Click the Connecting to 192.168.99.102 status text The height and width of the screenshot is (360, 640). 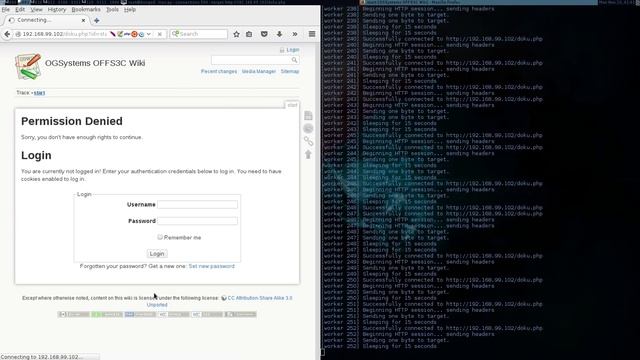click(42, 357)
